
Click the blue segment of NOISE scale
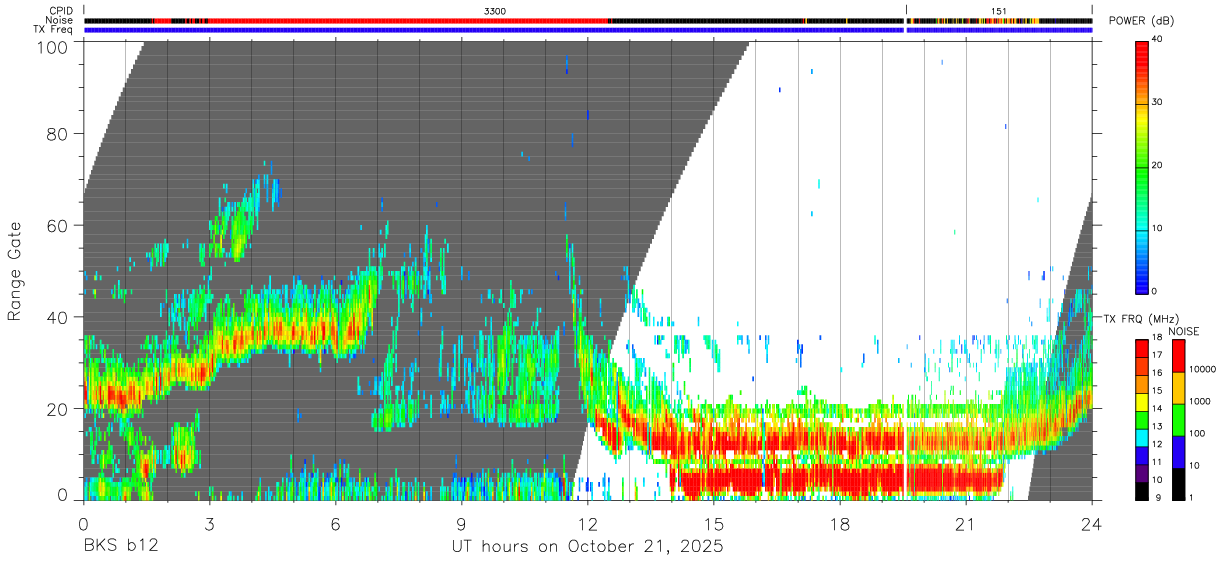1177,451
